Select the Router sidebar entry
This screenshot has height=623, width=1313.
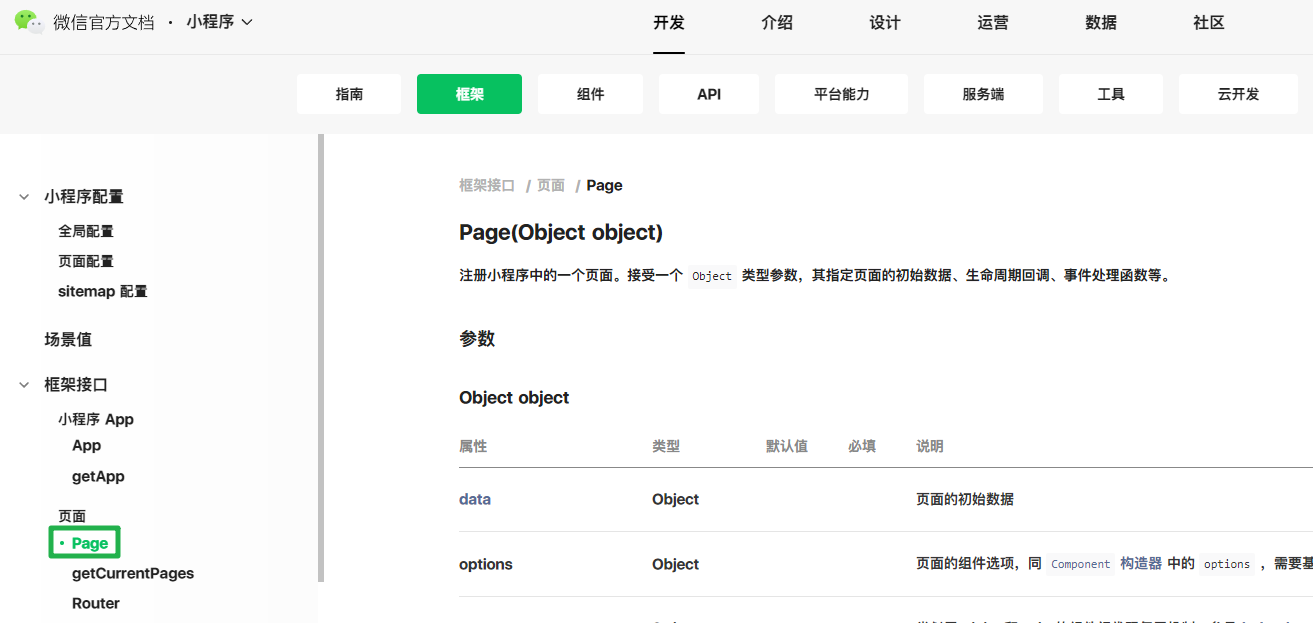click(96, 603)
